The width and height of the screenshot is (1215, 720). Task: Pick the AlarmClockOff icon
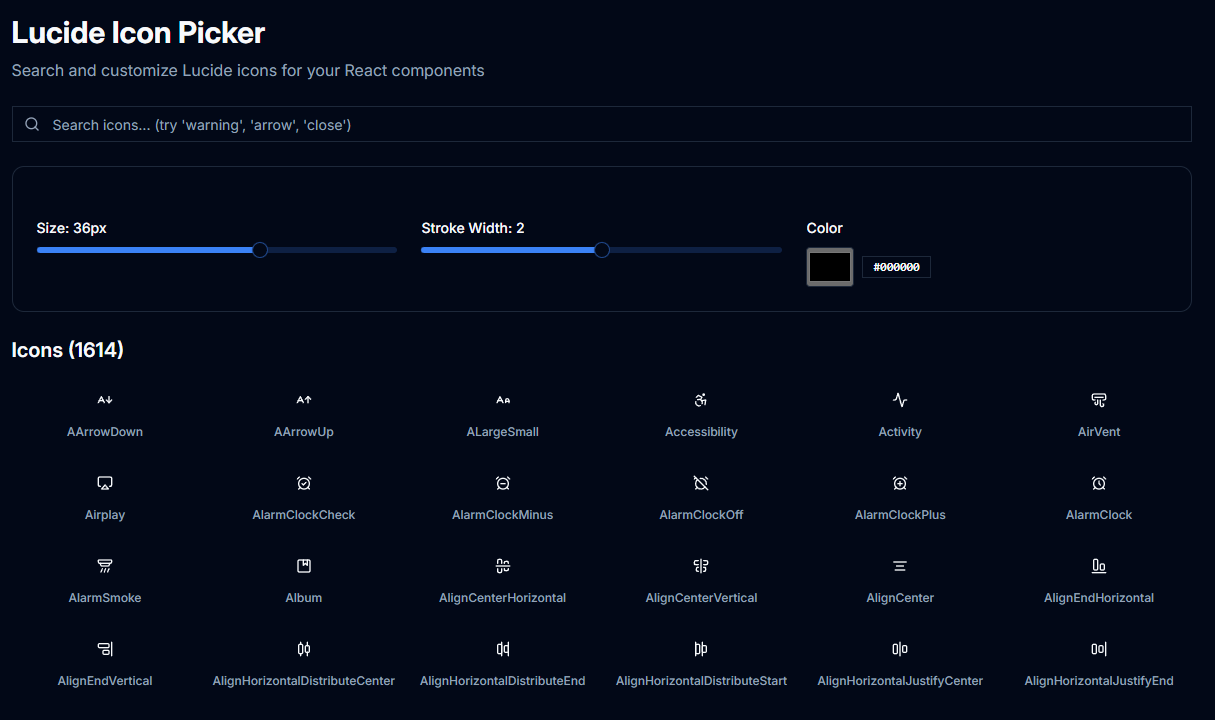(701, 483)
